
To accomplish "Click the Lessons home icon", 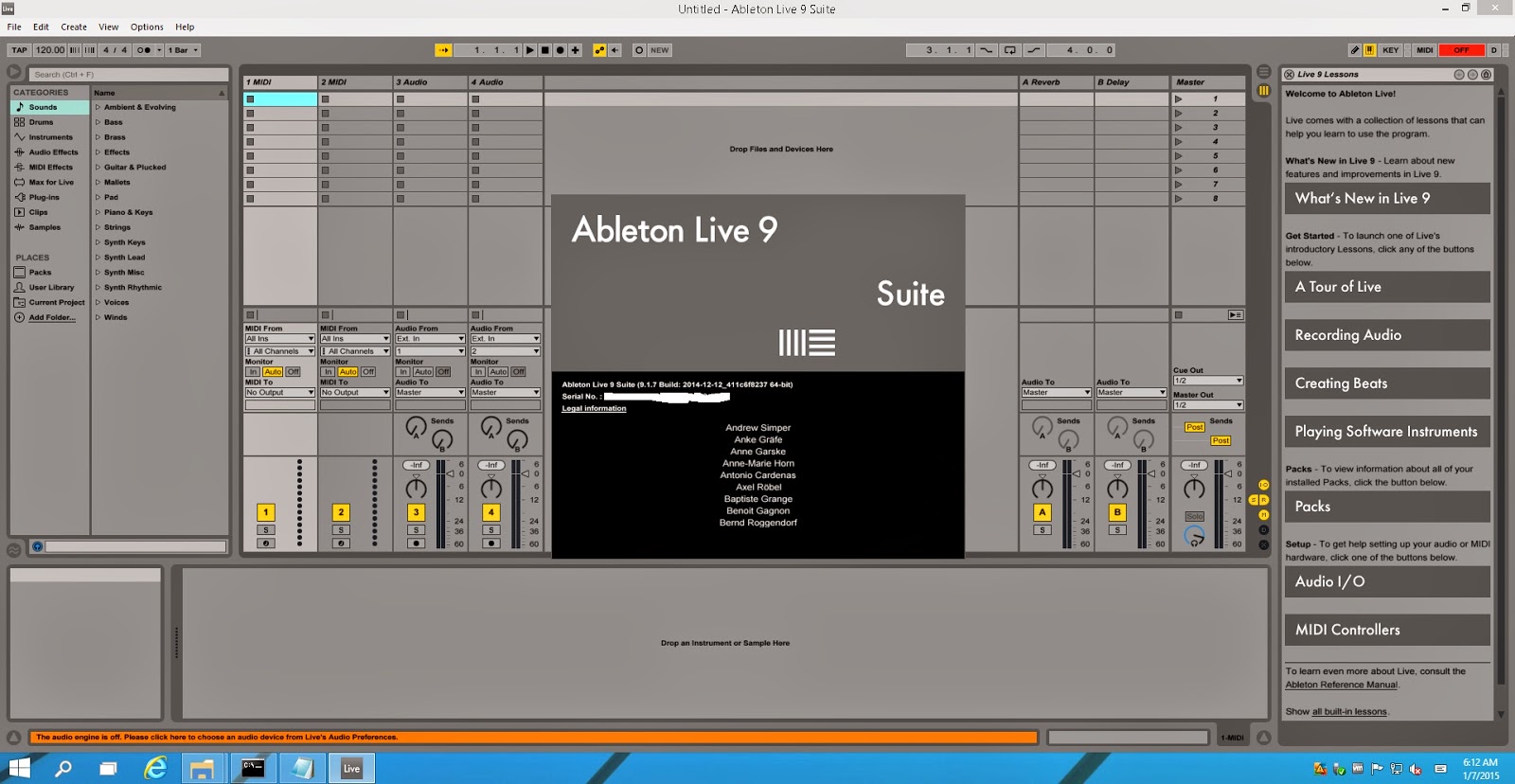I will (1487, 74).
